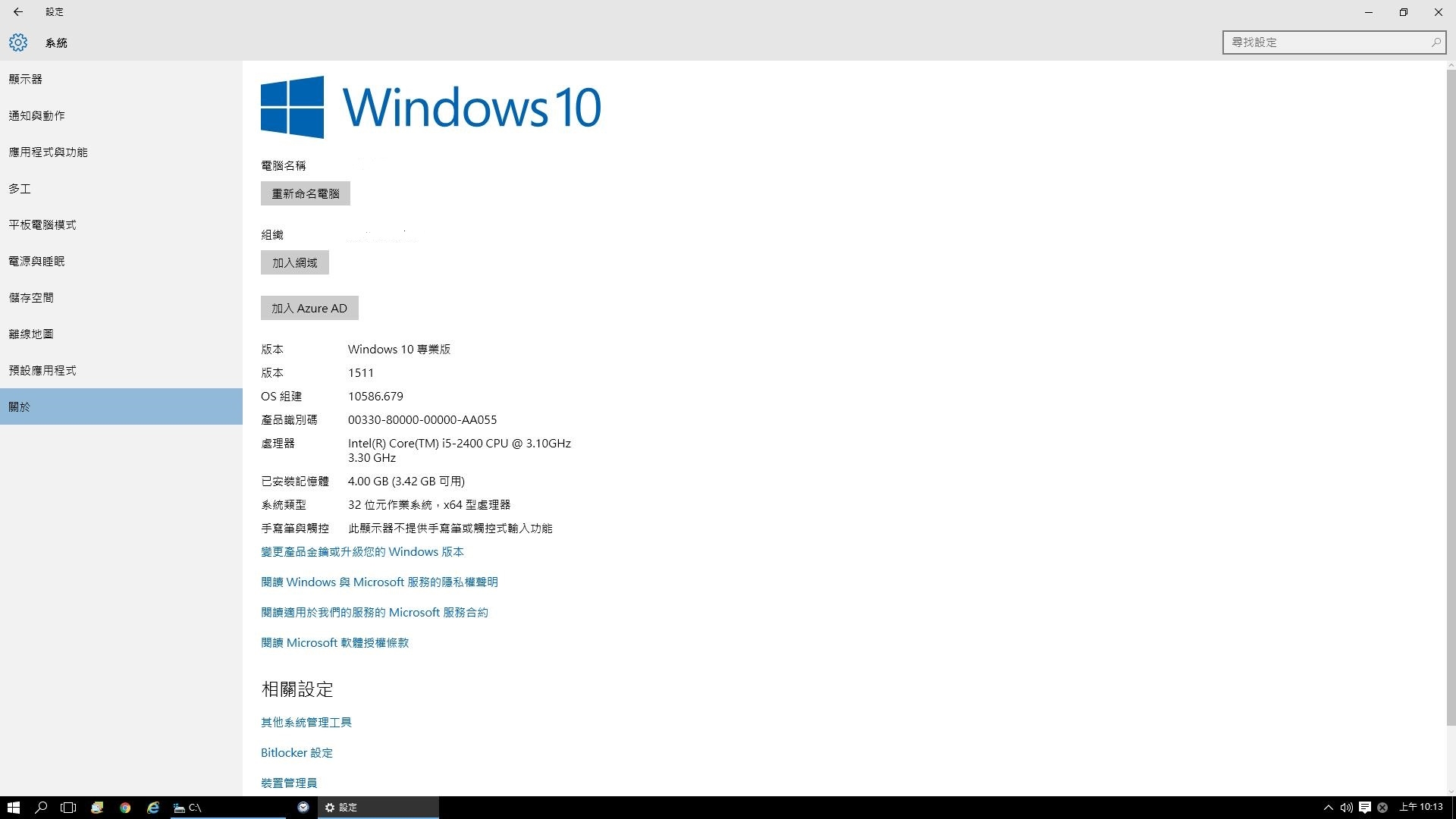Go to 平板電腦模式 settings
1456x819 pixels.
click(x=121, y=224)
